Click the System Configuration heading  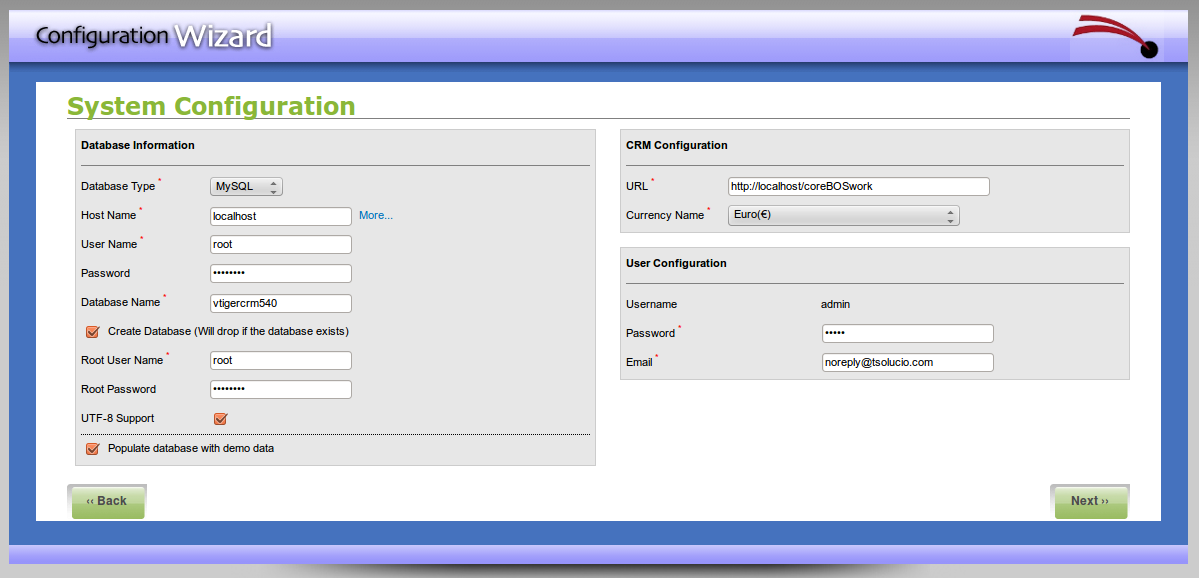tap(211, 106)
